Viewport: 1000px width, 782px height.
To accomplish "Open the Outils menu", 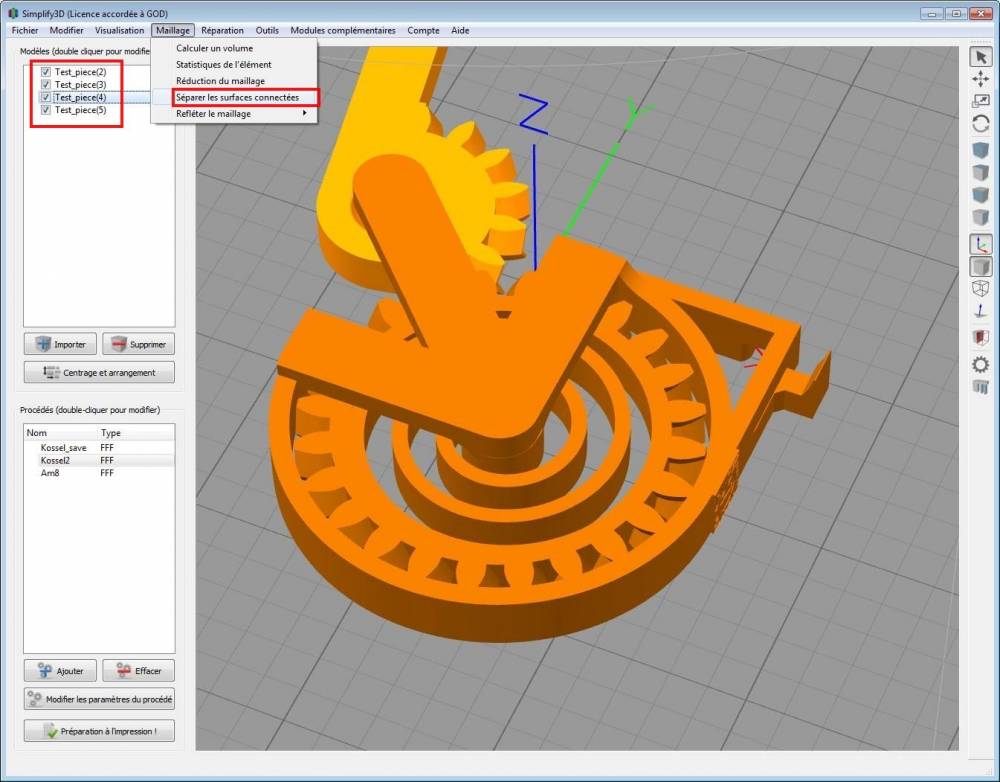I will [267, 30].
